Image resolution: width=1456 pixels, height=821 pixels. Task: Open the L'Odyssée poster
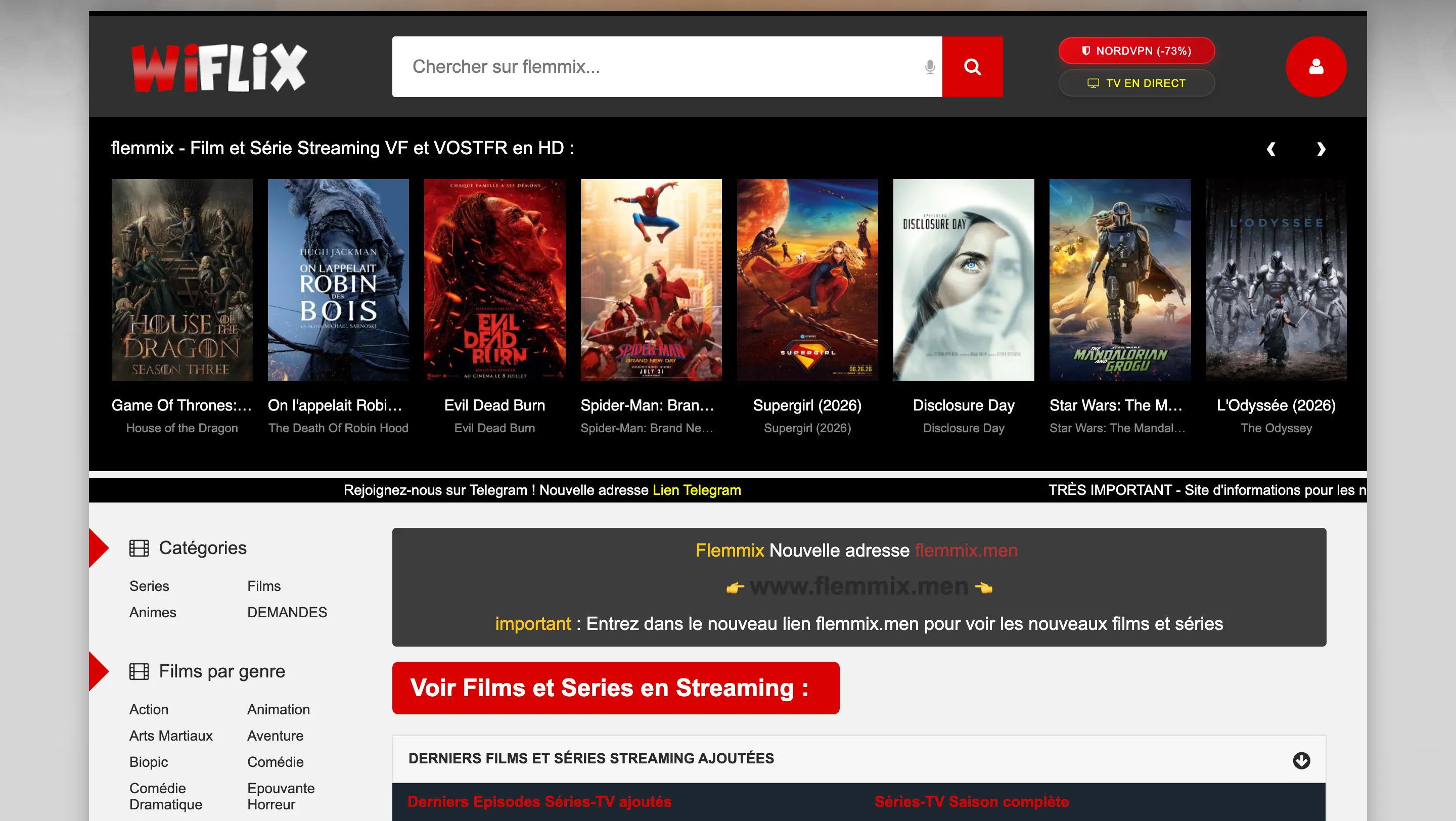(1276, 280)
